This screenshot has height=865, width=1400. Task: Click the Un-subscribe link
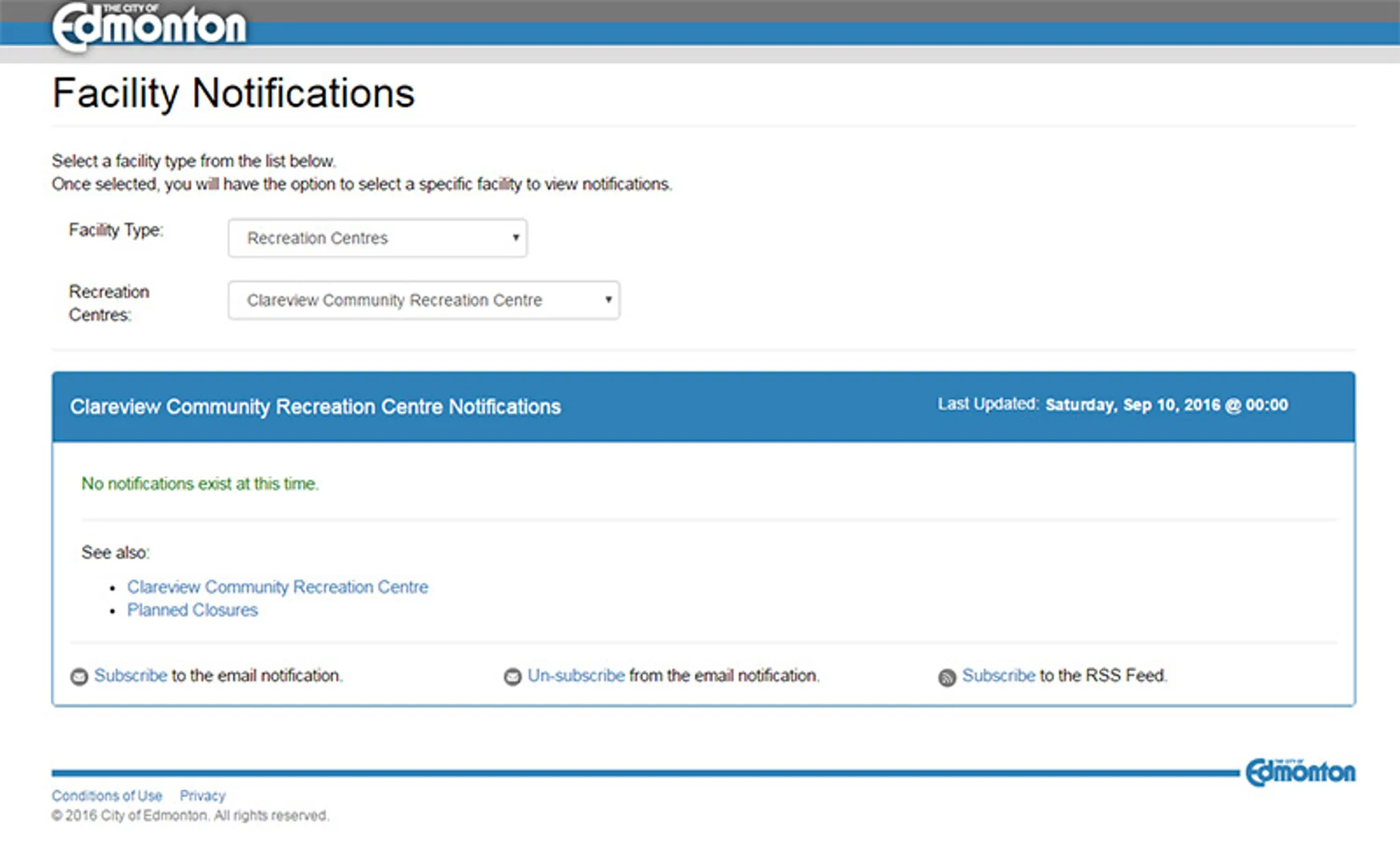tap(576, 676)
